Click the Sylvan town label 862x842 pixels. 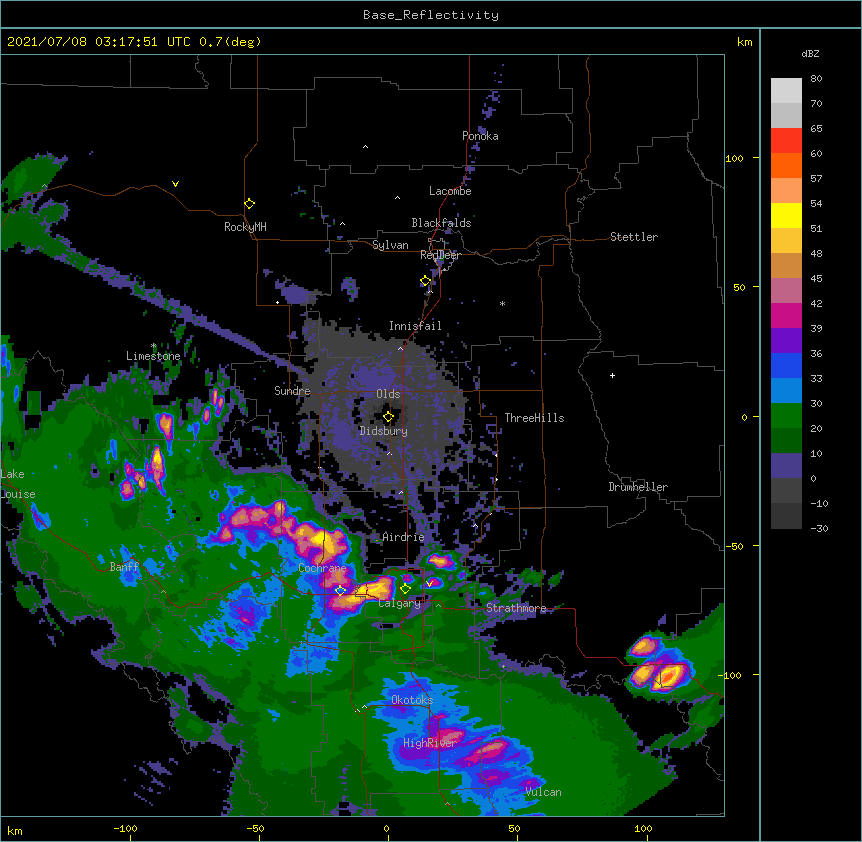390,245
